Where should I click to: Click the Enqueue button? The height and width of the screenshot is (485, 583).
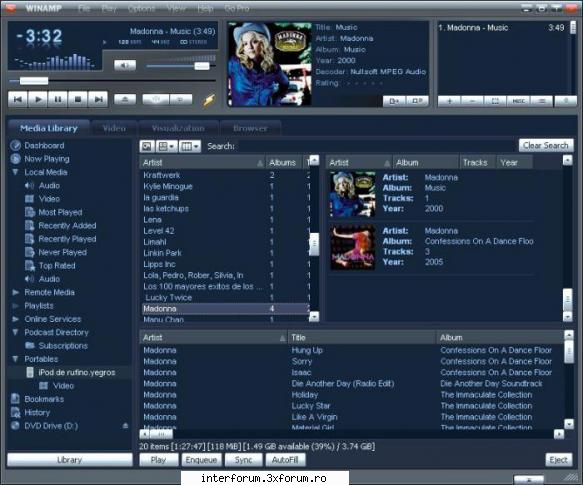coord(201,460)
